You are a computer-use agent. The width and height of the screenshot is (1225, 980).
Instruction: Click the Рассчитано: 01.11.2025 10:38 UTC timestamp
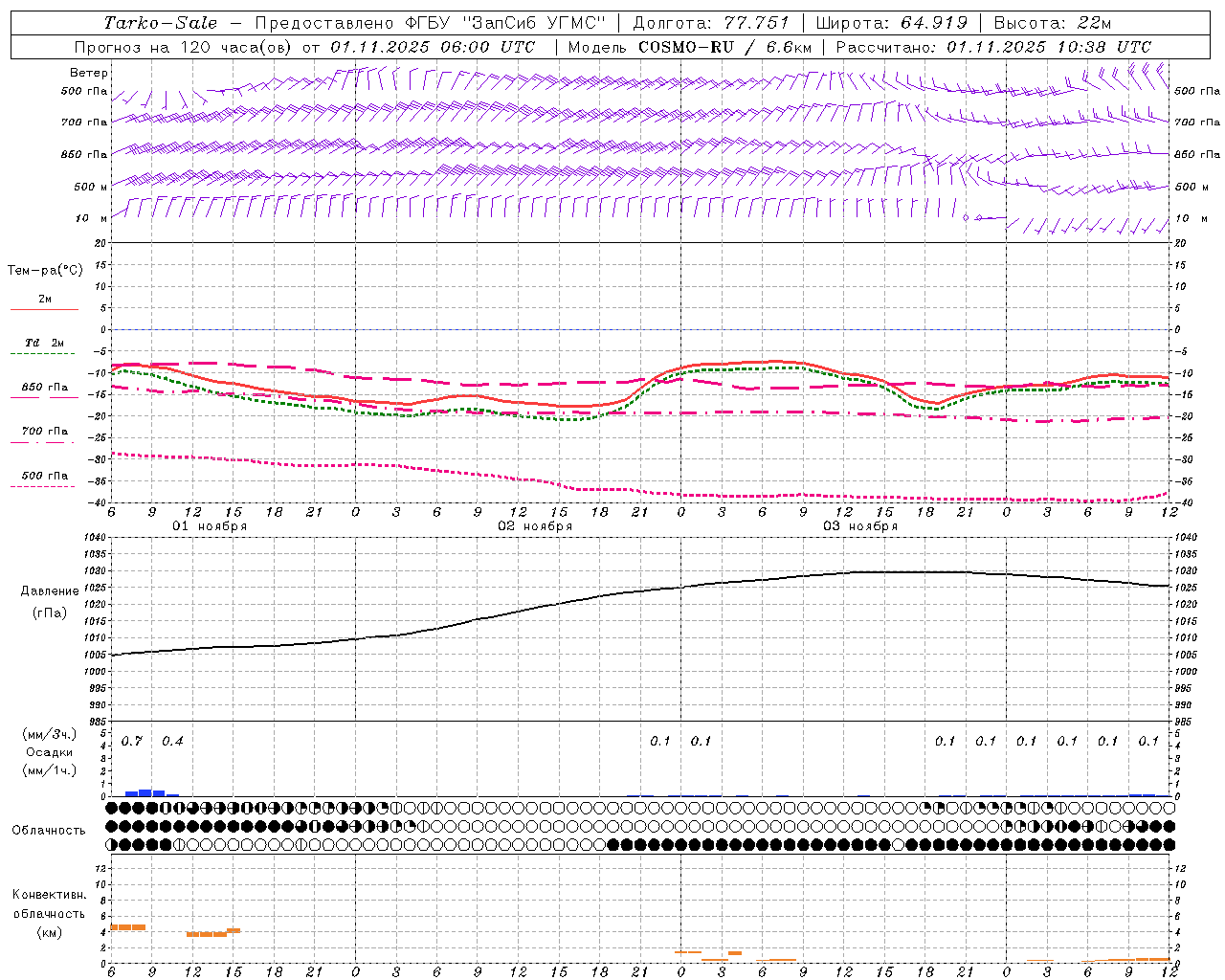[993, 47]
